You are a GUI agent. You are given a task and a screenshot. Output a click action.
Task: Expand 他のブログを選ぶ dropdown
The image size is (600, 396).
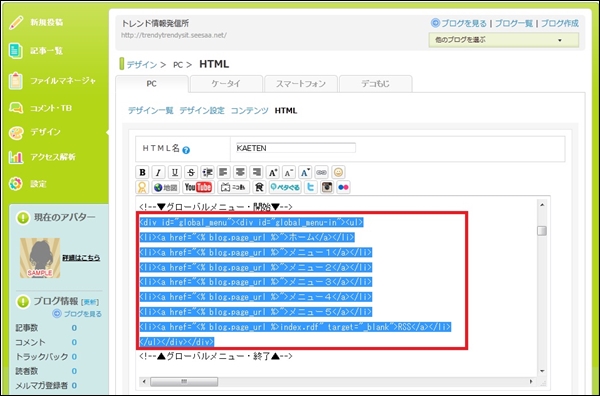pos(504,40)
